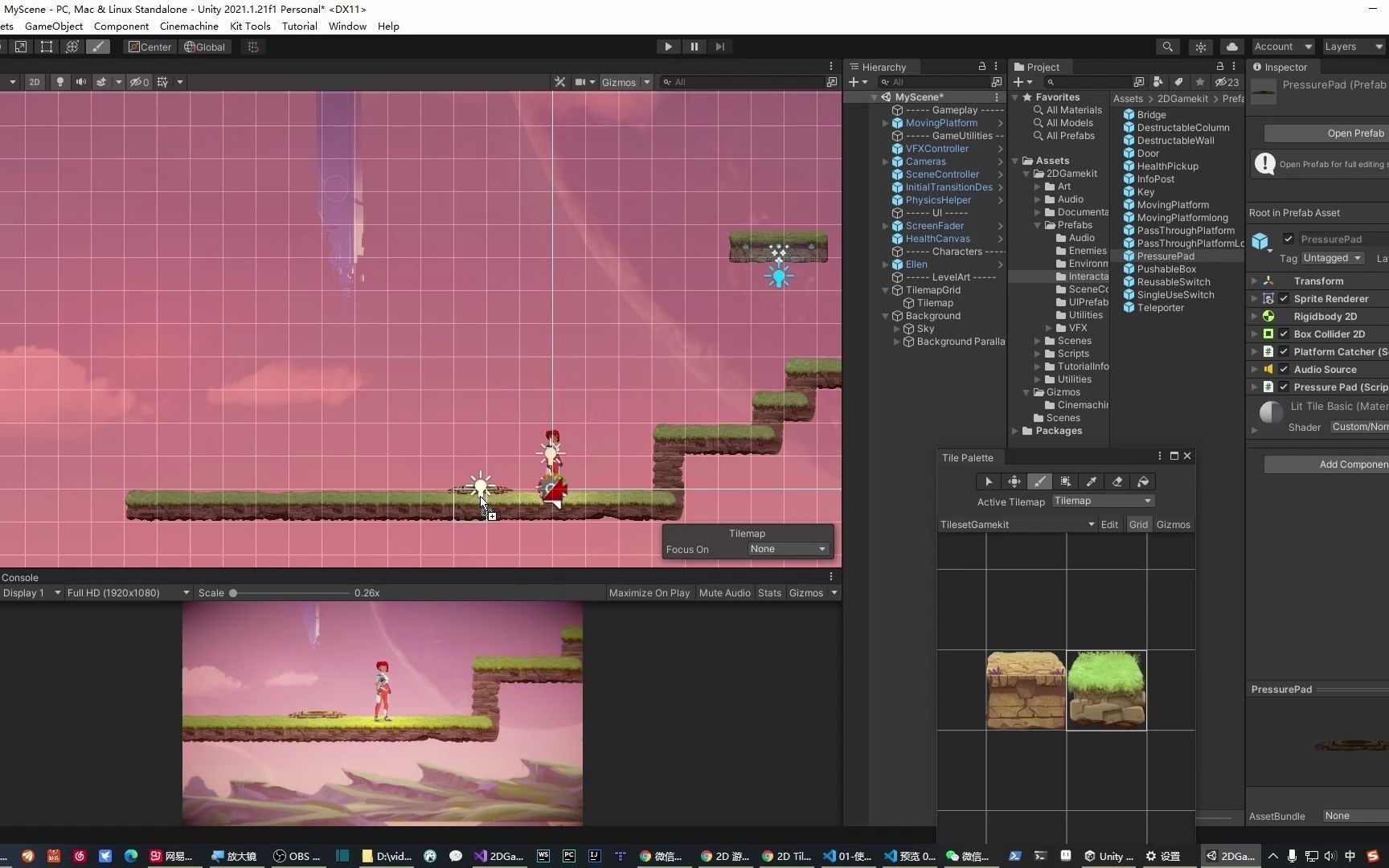This screenshot has width=1389, height=868.
Task: Switch to the Grid tab in Tile Palette
Action: pos(1138,524)
